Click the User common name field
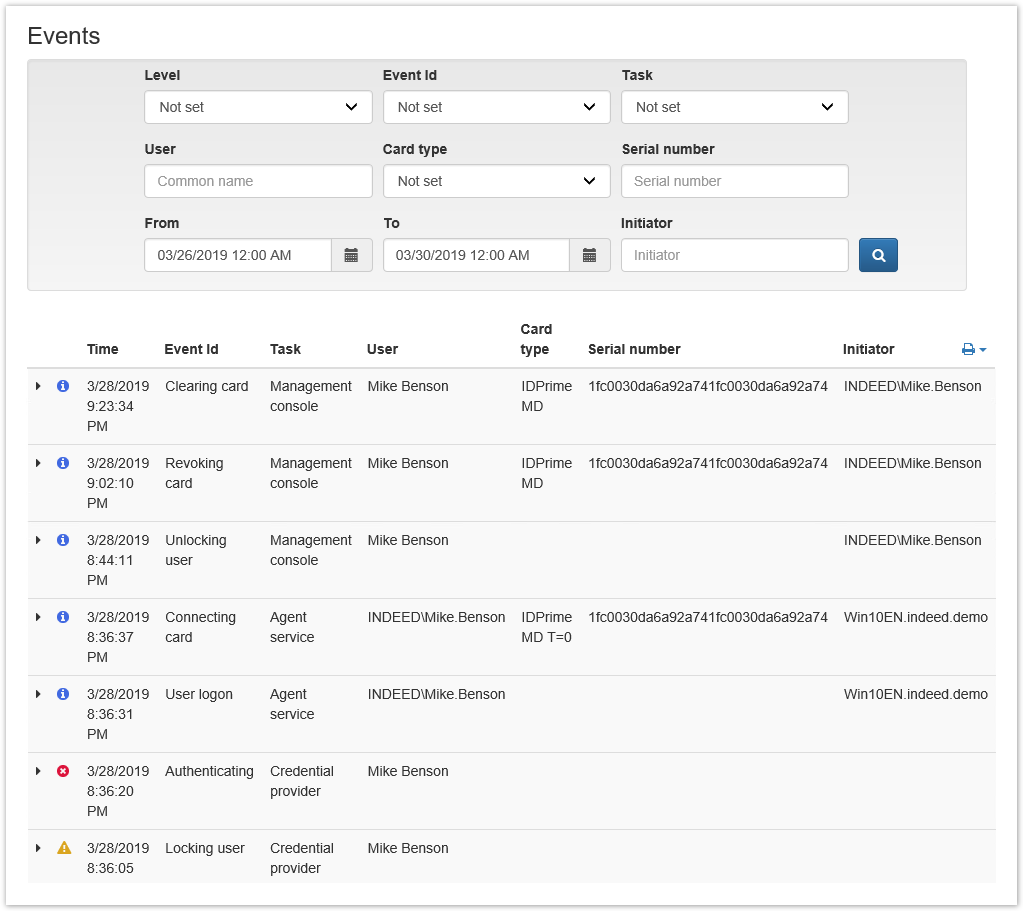This screenshot has width=1023, height=911. (x=258, y=181)
